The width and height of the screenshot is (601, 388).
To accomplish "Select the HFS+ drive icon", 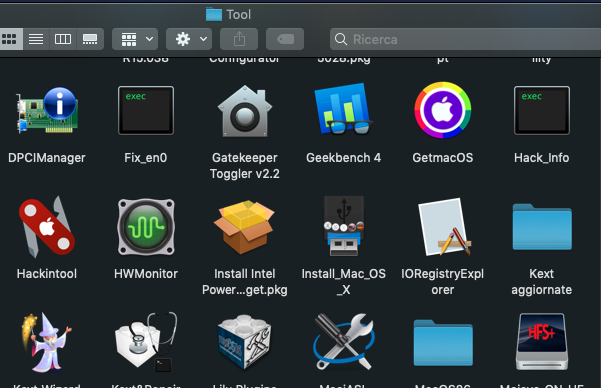I will click(x=542, y=342).
